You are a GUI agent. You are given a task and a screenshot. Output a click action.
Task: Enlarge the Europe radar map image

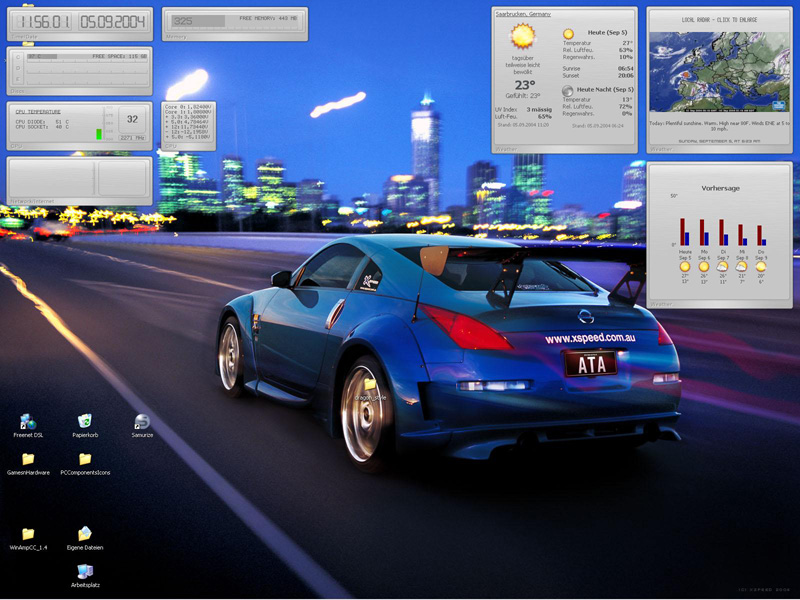(719, 72)
